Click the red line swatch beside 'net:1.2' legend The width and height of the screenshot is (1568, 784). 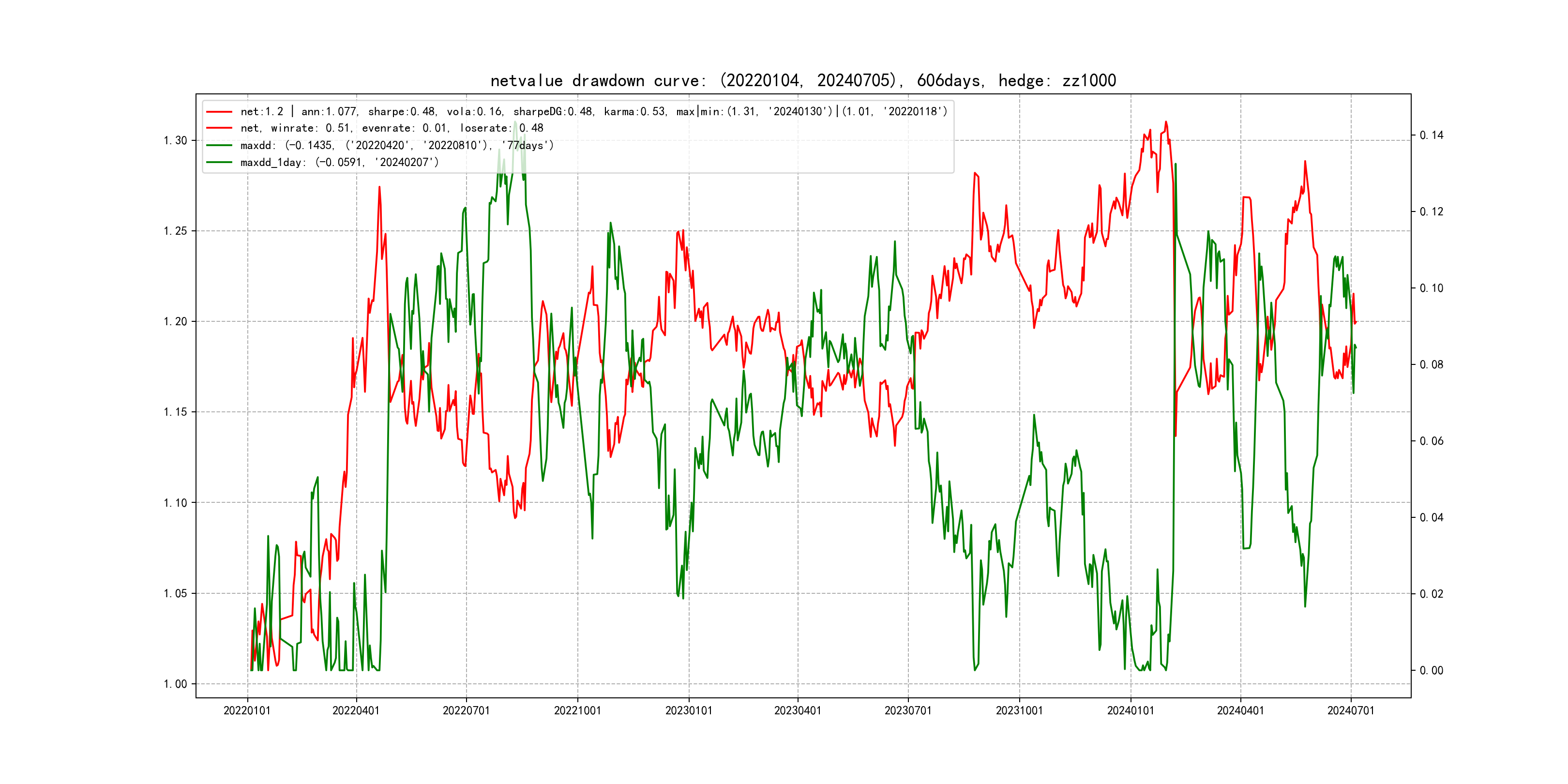(x=219, y=112)
